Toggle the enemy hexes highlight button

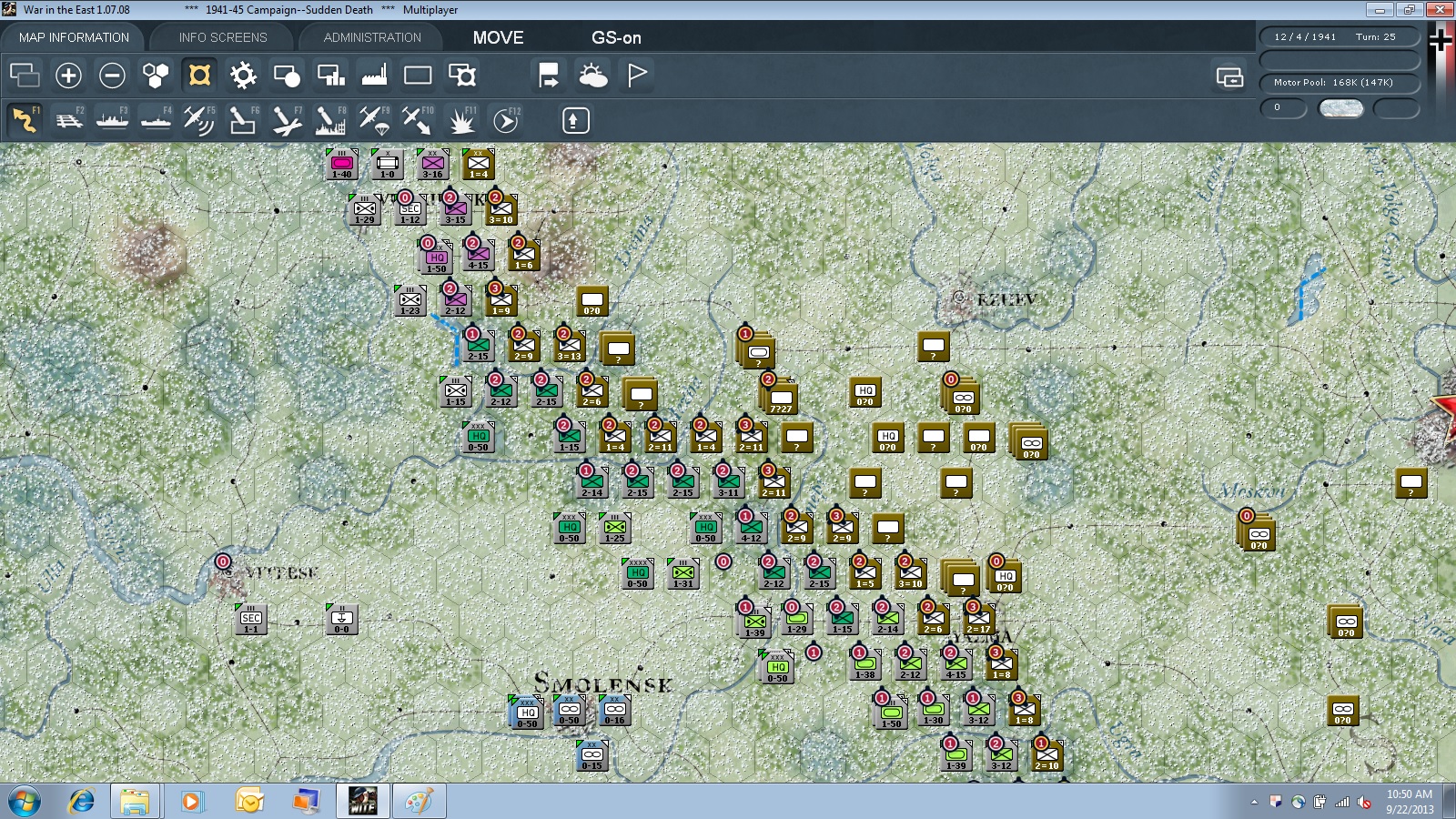point(199,76)
